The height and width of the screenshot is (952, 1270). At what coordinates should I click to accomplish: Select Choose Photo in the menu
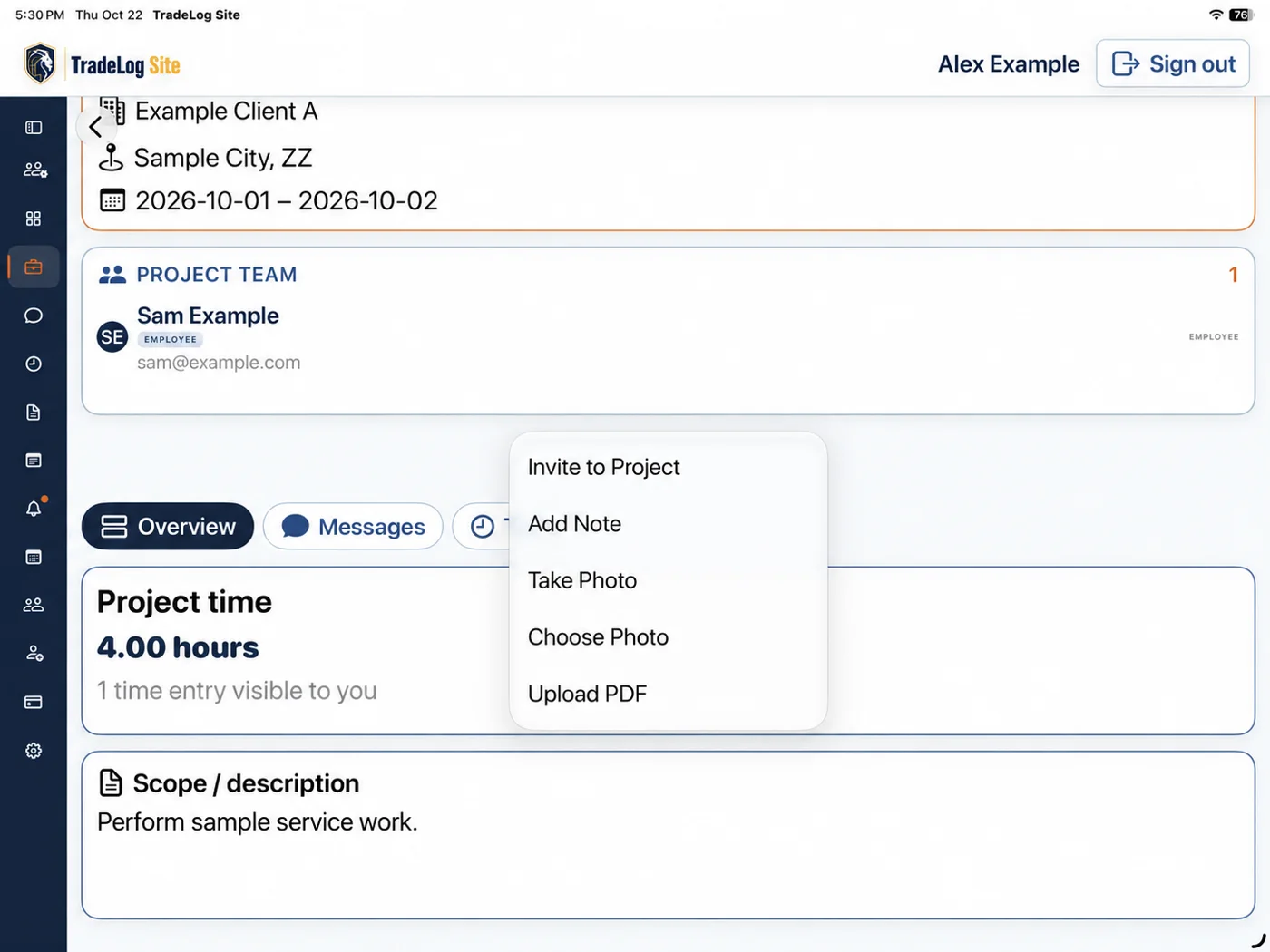tap(669, 637)
